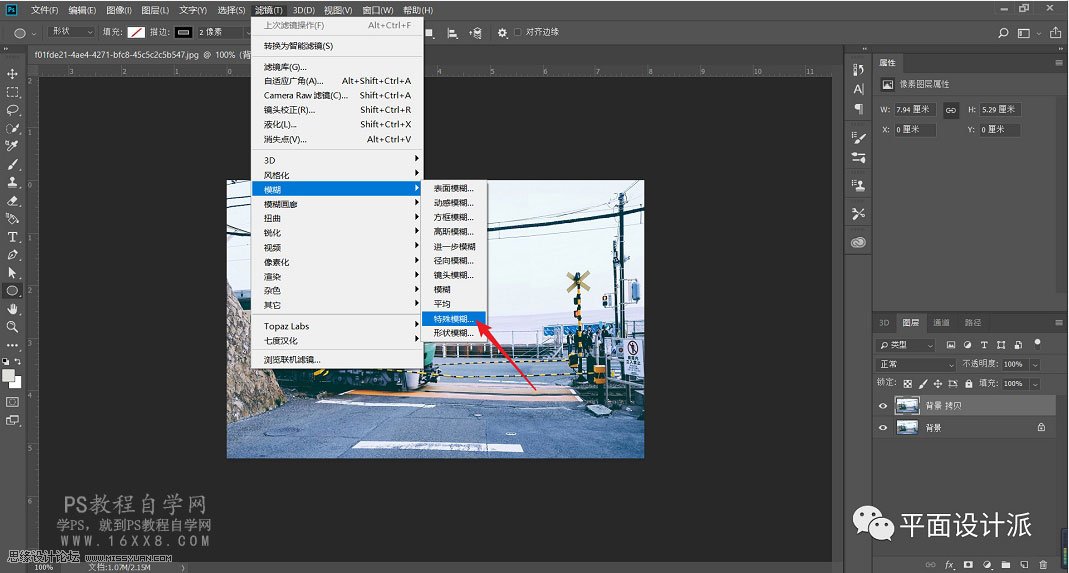The height and width of the screenshot is (573, 1069).
Task: Select the Quick Selection tool
Action: 12,128
